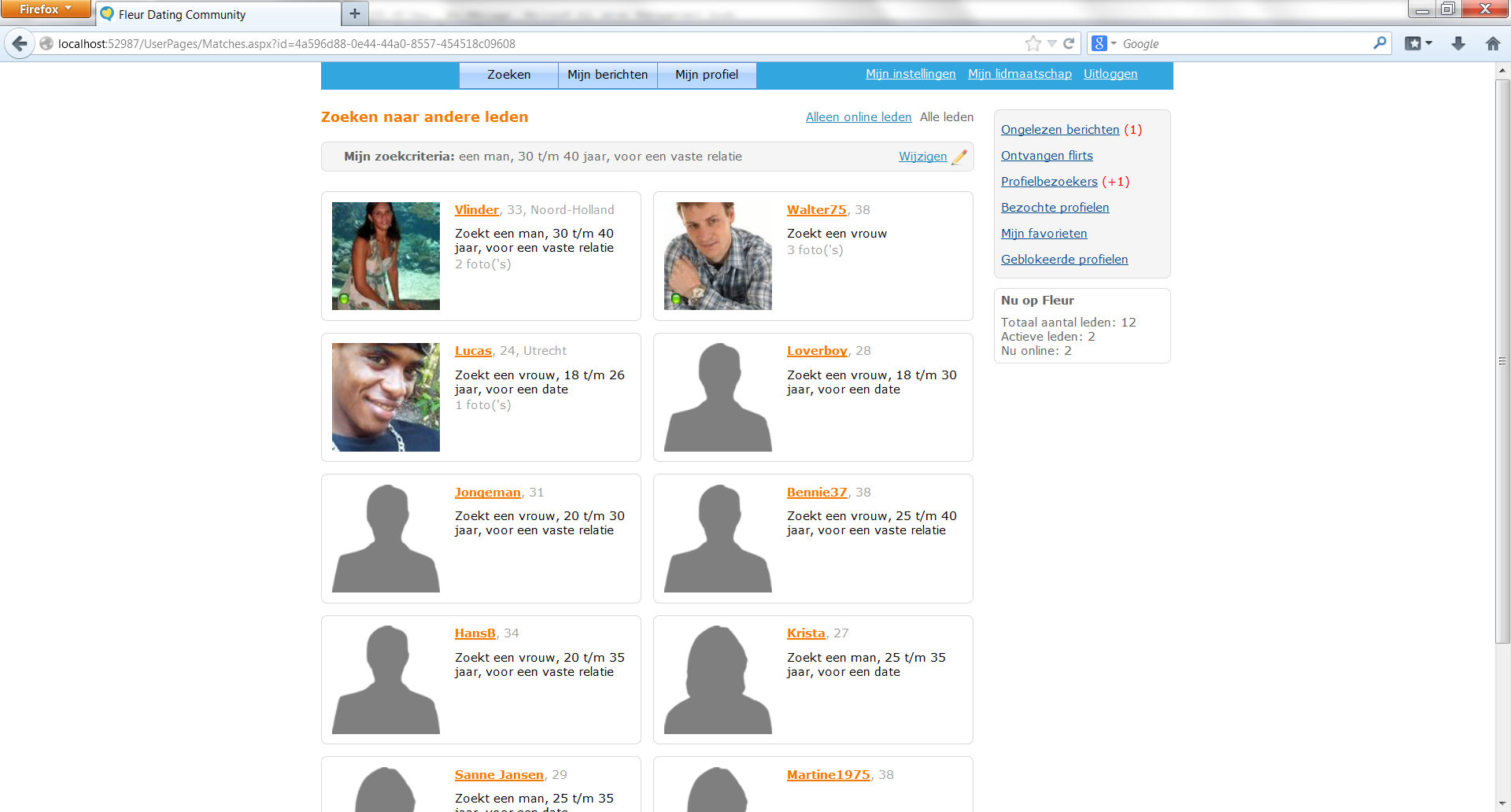Select the Alle leden filter text

click(x=947, y=117)
